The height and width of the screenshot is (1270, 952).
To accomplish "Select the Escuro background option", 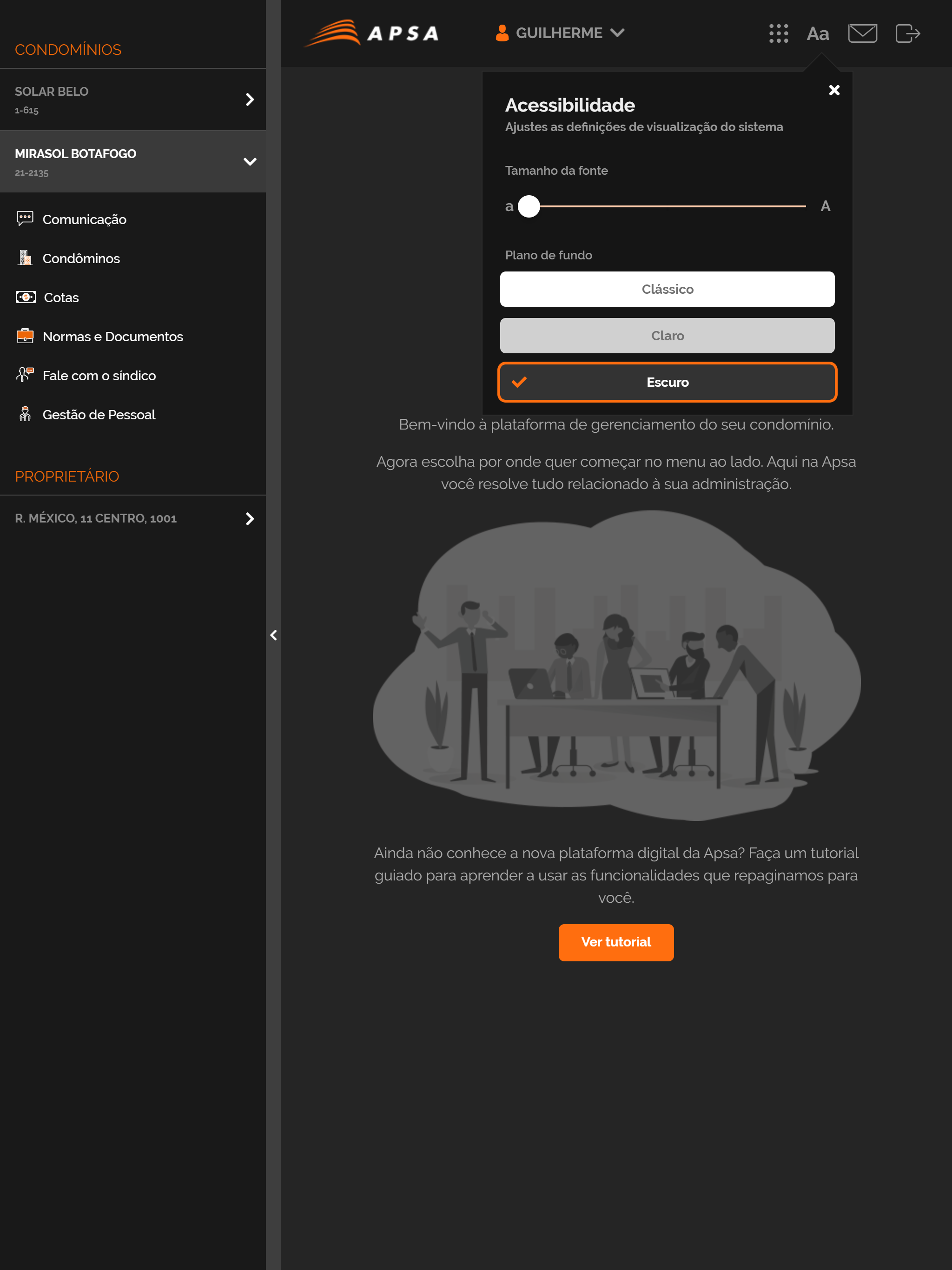I will tap(667, 383).
